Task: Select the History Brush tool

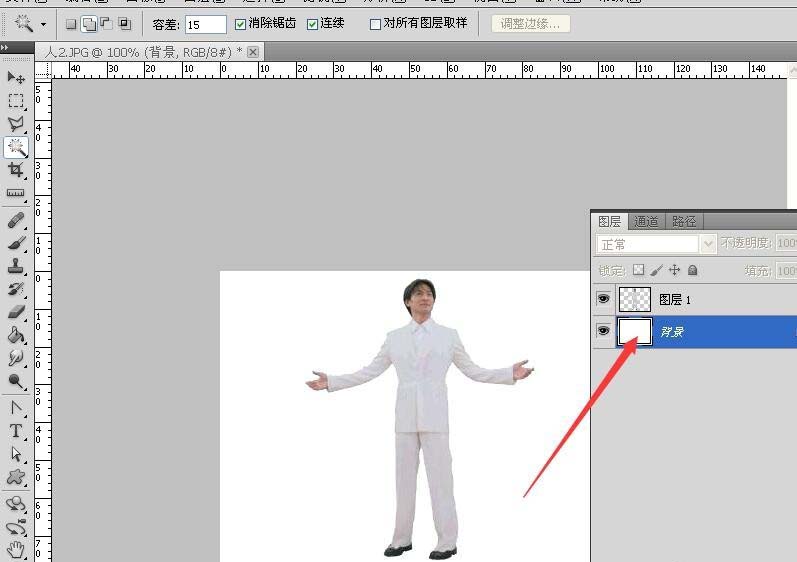Action: coord(16,289)
